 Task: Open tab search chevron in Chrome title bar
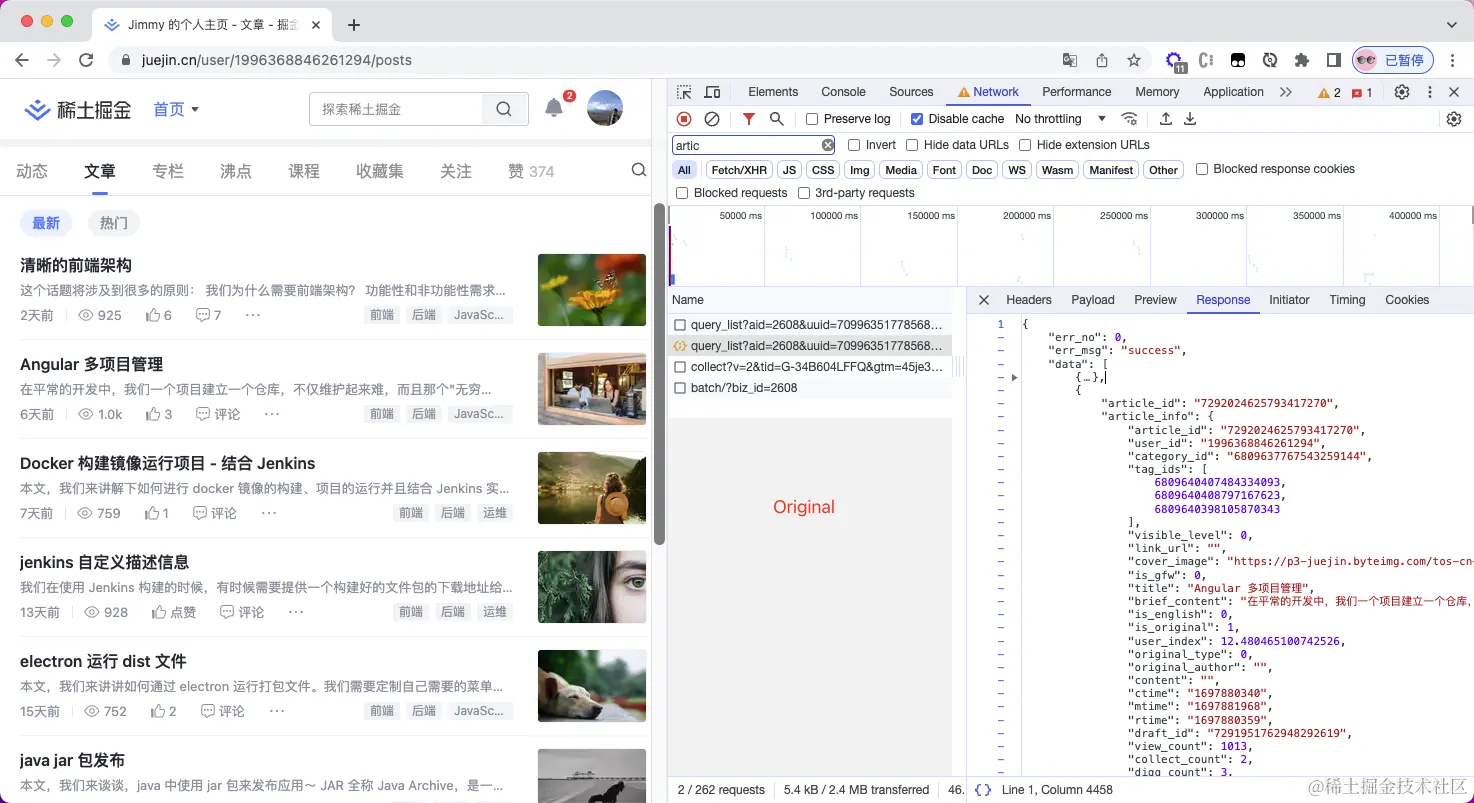1452,24
